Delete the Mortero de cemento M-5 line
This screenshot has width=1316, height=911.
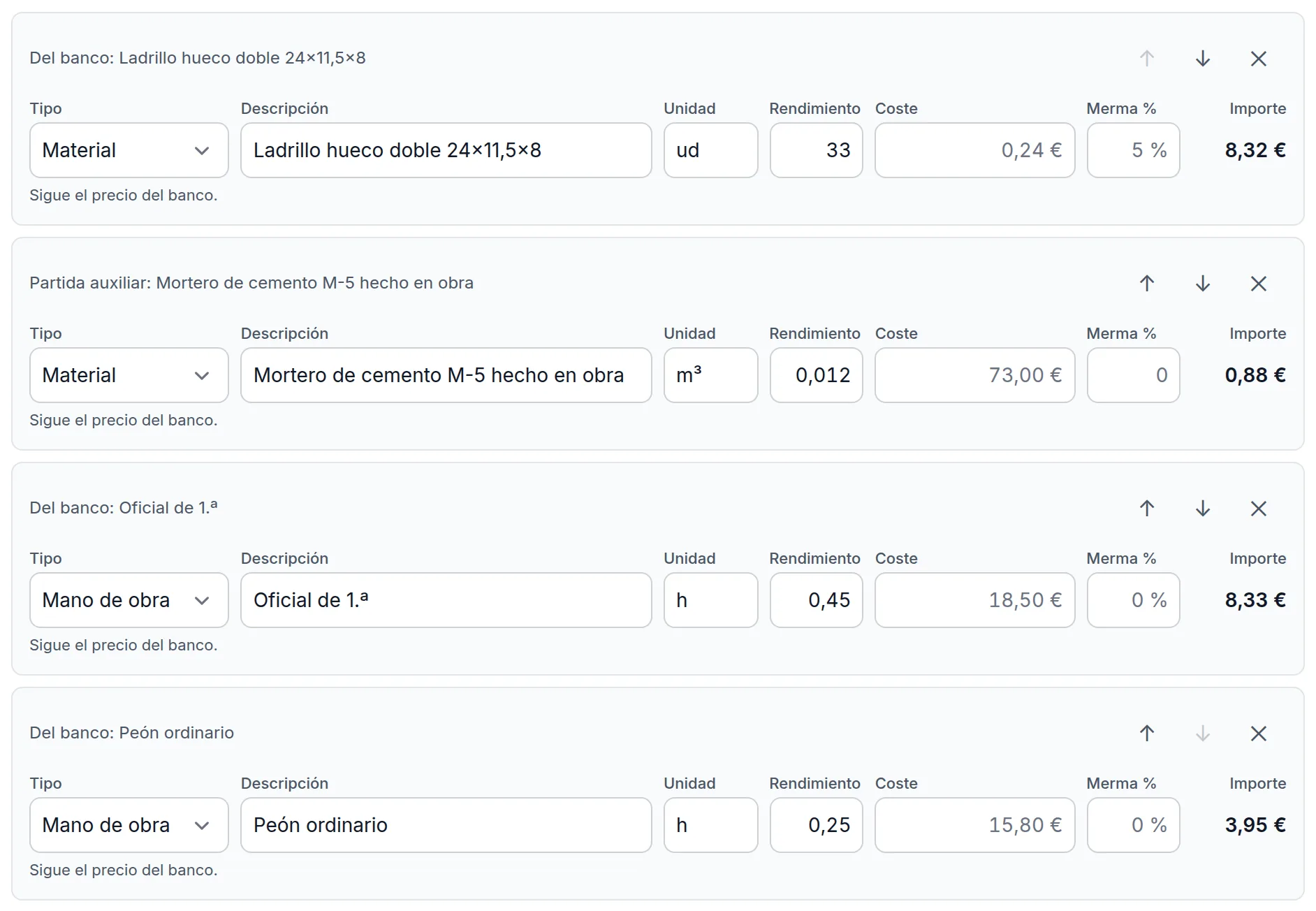(1258, 284)
